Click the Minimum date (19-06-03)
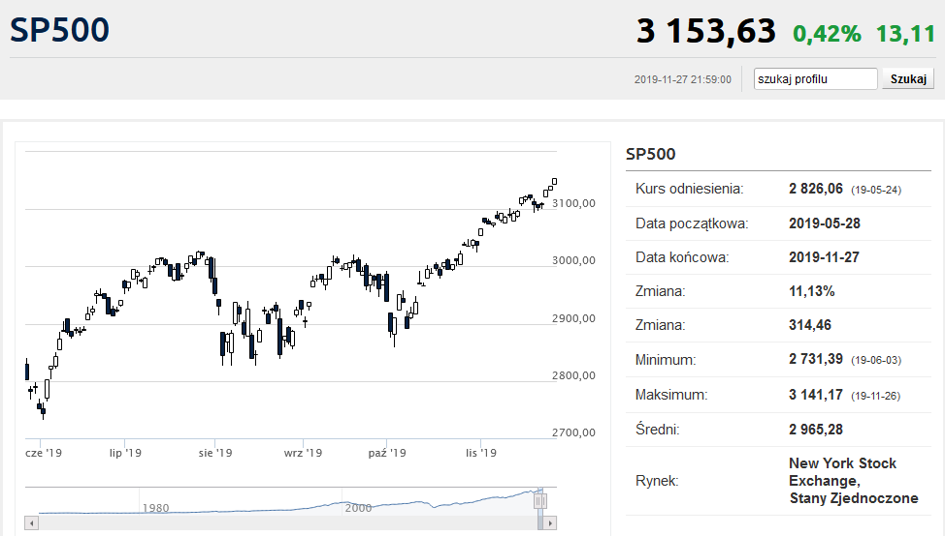 (x=876, y=361)
